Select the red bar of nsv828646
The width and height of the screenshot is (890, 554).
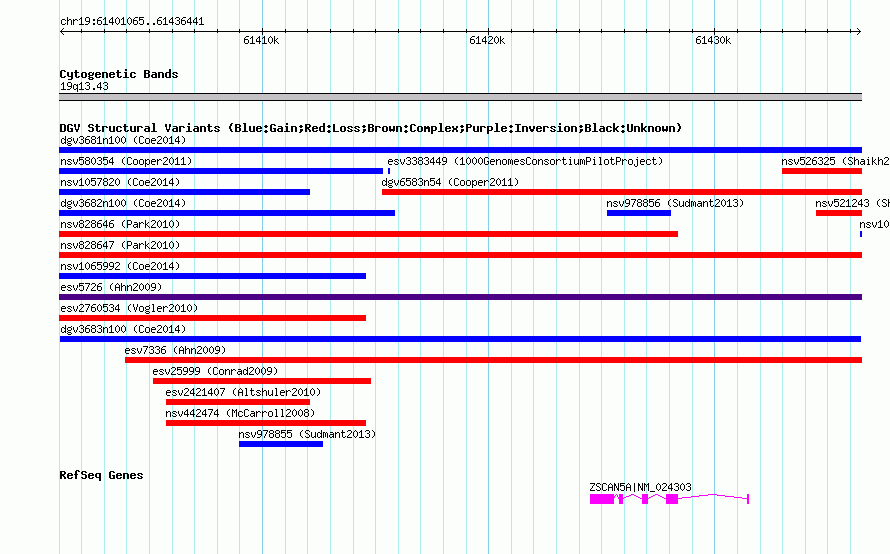(x=368, y=234)
